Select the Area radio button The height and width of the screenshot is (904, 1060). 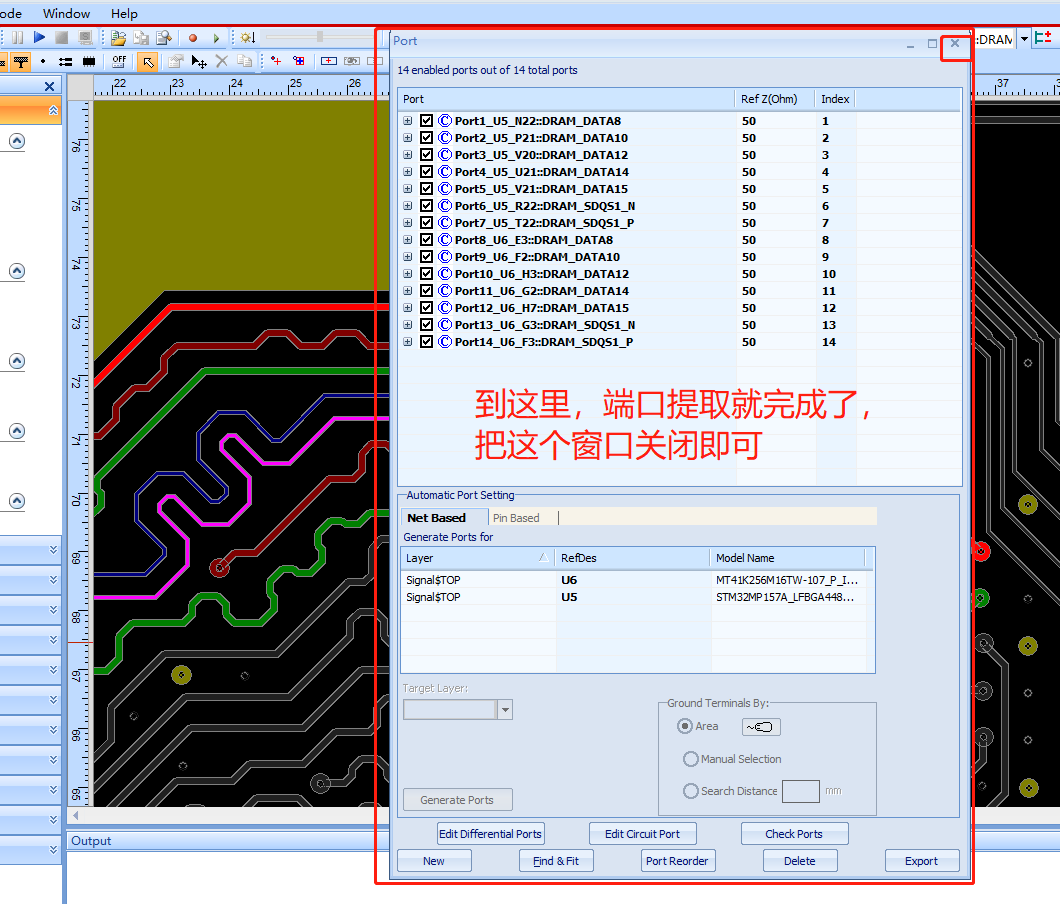685,726
